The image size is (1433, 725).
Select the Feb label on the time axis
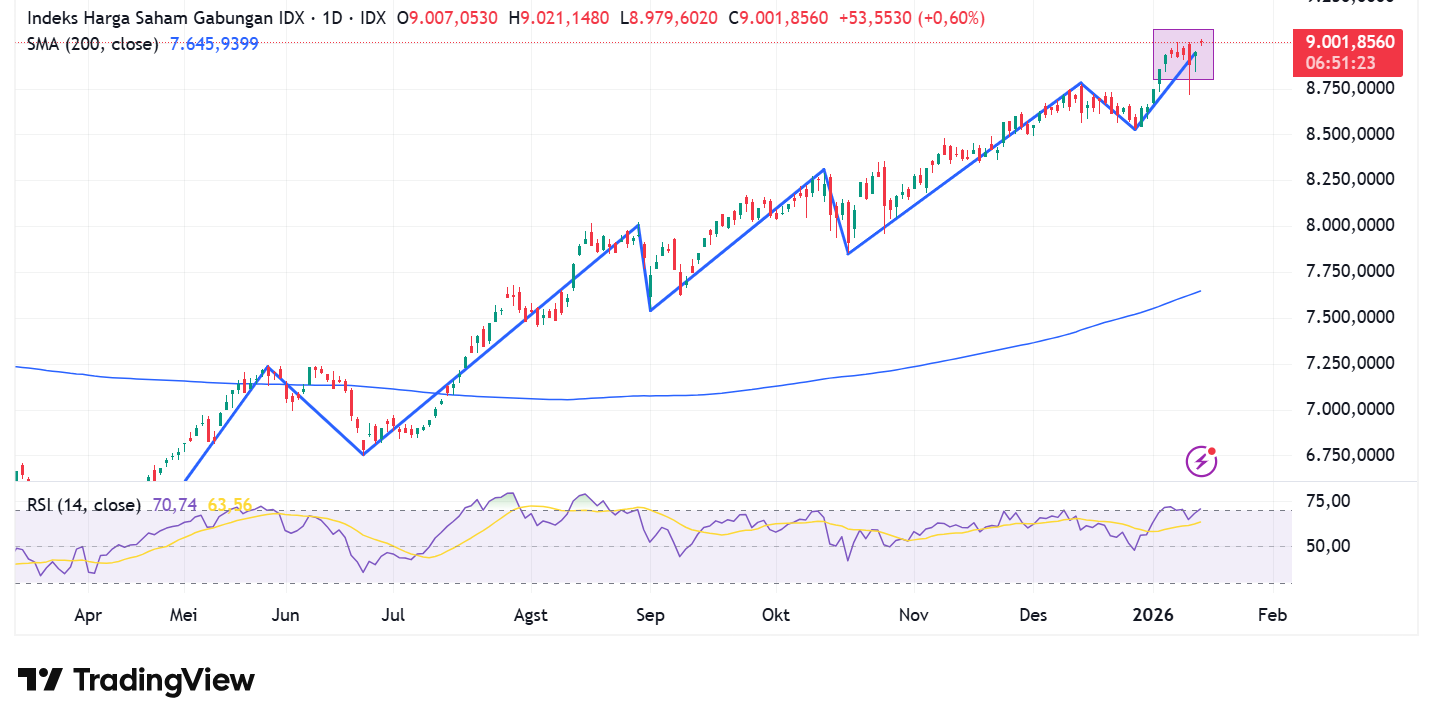[x=1272, y=615]
